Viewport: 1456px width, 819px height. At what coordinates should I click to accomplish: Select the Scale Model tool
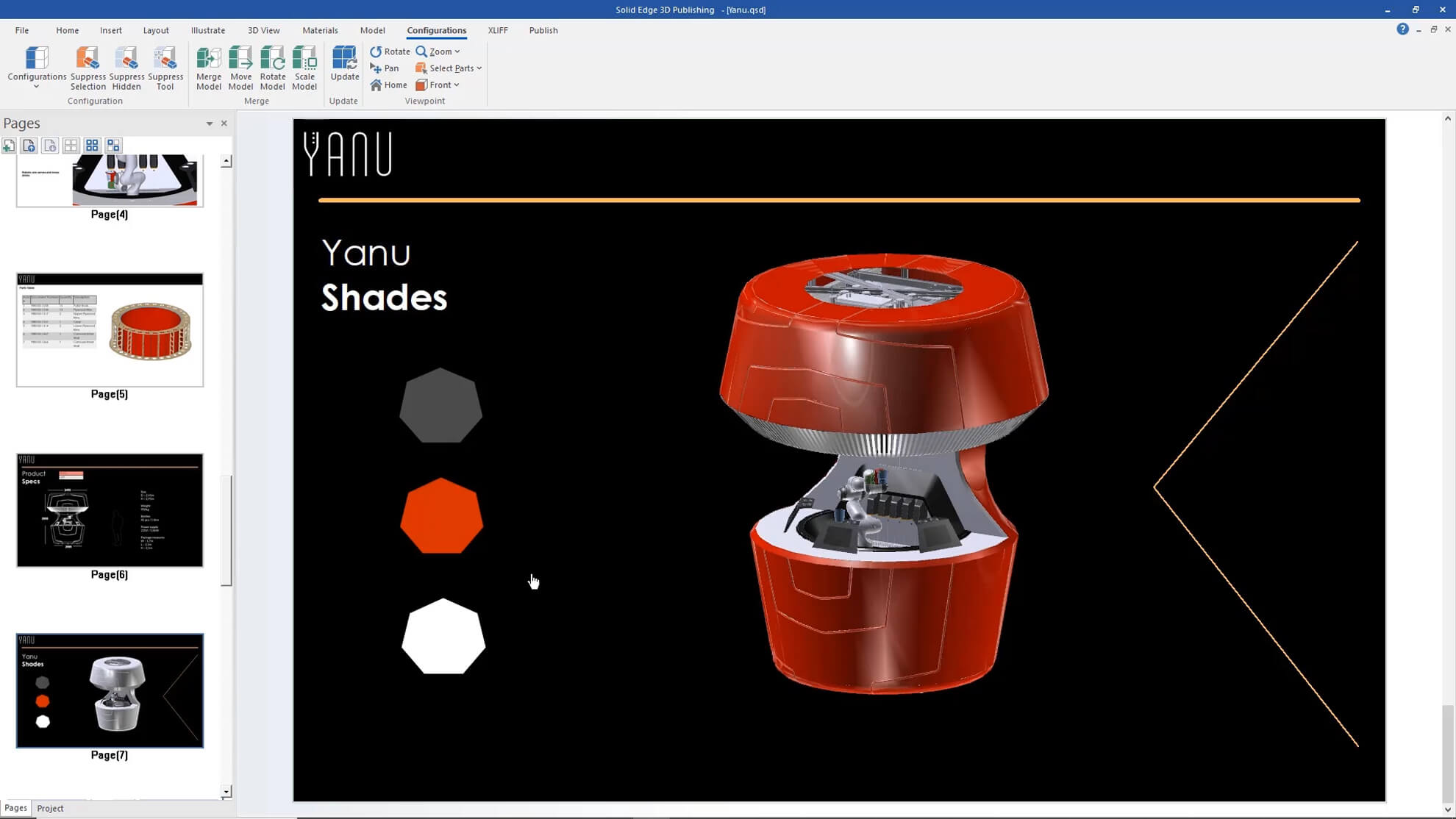305,68
